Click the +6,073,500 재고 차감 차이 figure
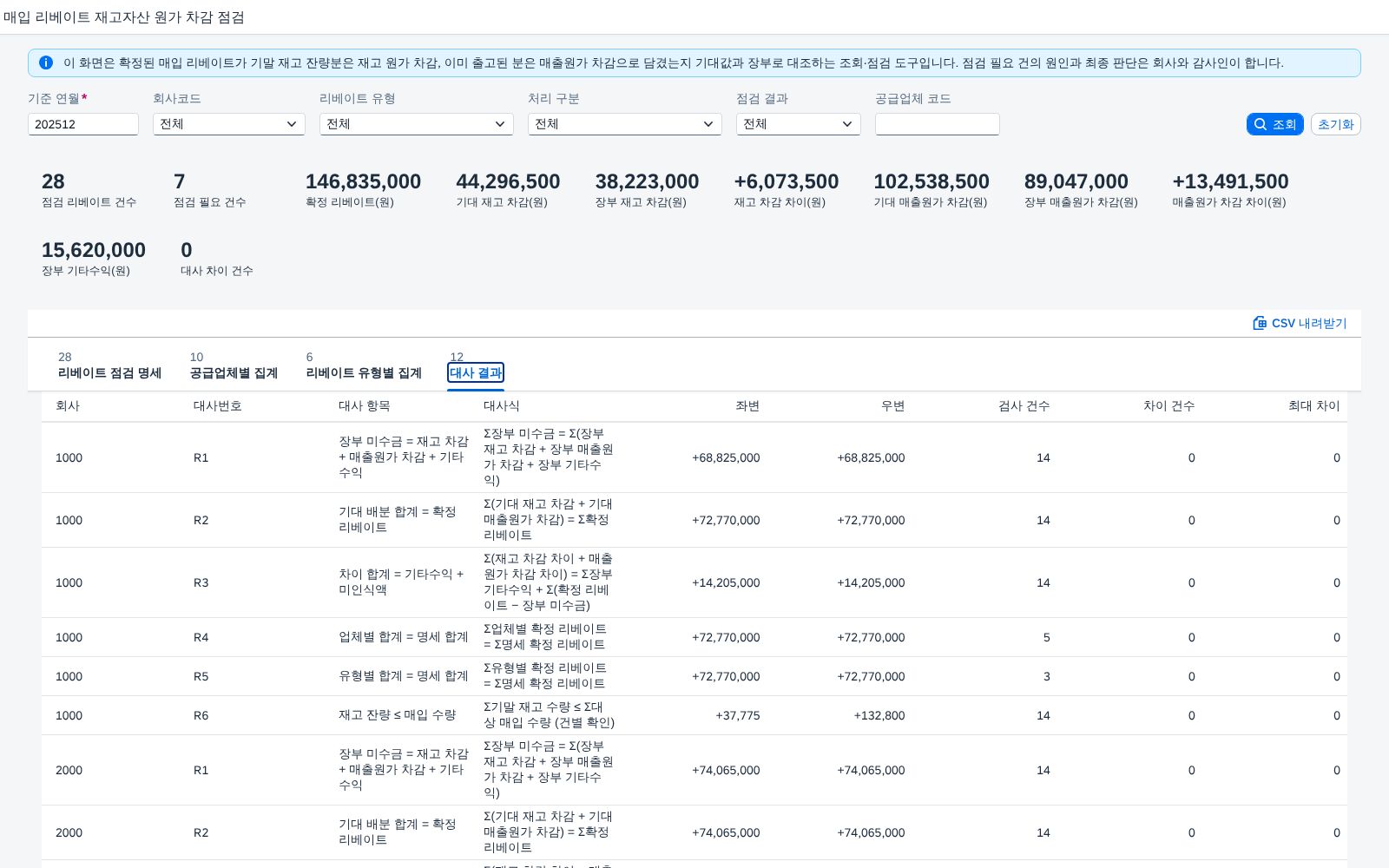Screen dimensions: 1389x868 [787, 181]
